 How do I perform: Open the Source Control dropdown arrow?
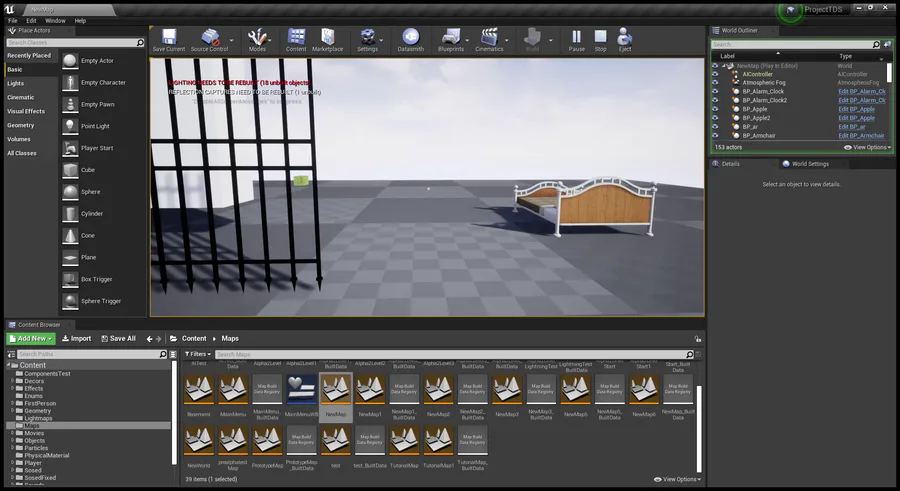(x=231, y=40)
